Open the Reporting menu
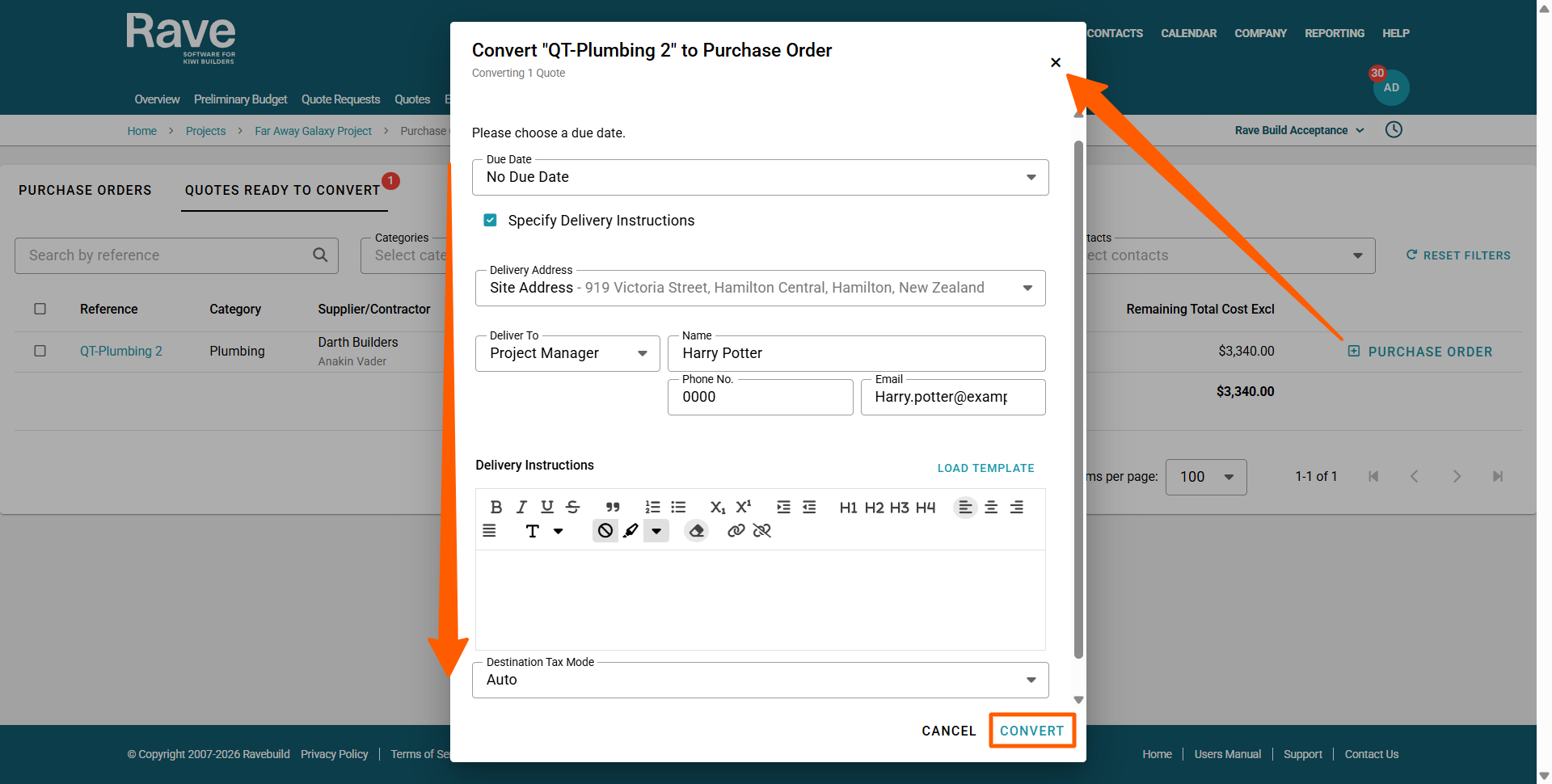1552x784 pixels. click(x=1334, y=33)
